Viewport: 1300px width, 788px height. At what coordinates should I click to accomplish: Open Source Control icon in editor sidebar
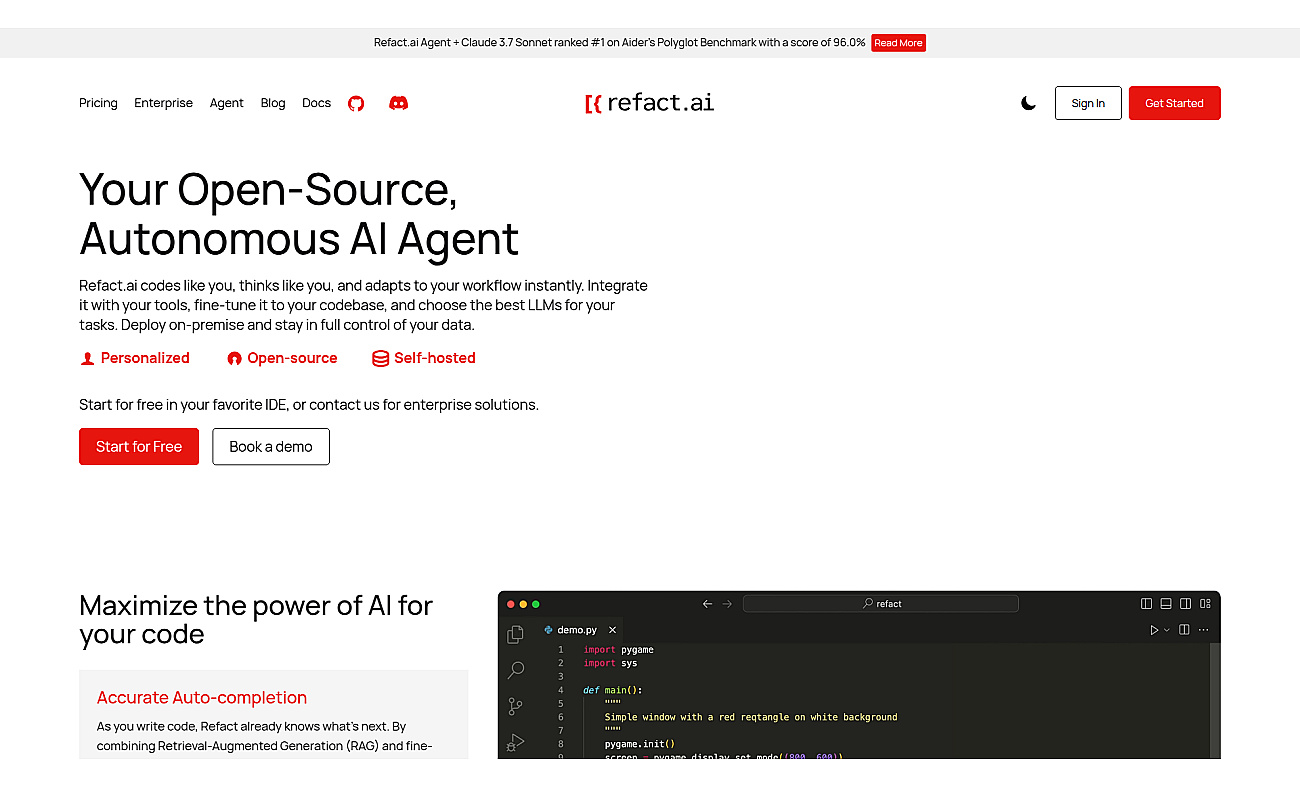click(516, 706)
